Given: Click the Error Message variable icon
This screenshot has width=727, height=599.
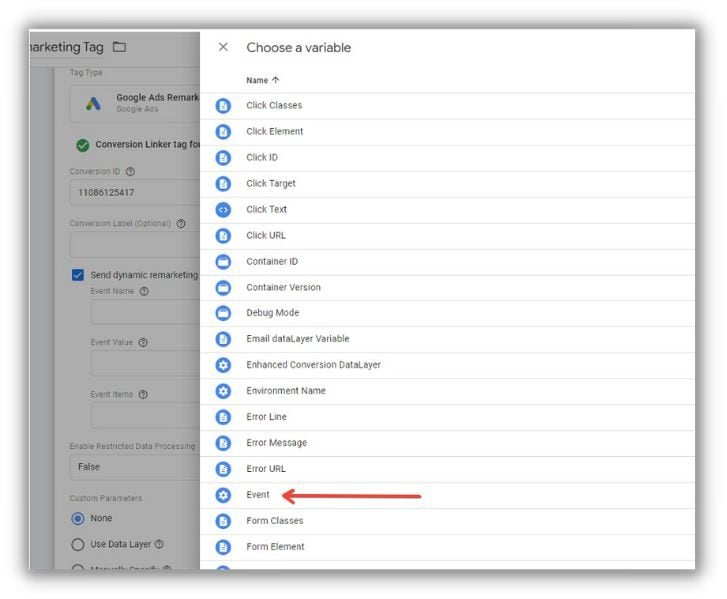Looking at the screenshot, I should [x=223, y=443].
